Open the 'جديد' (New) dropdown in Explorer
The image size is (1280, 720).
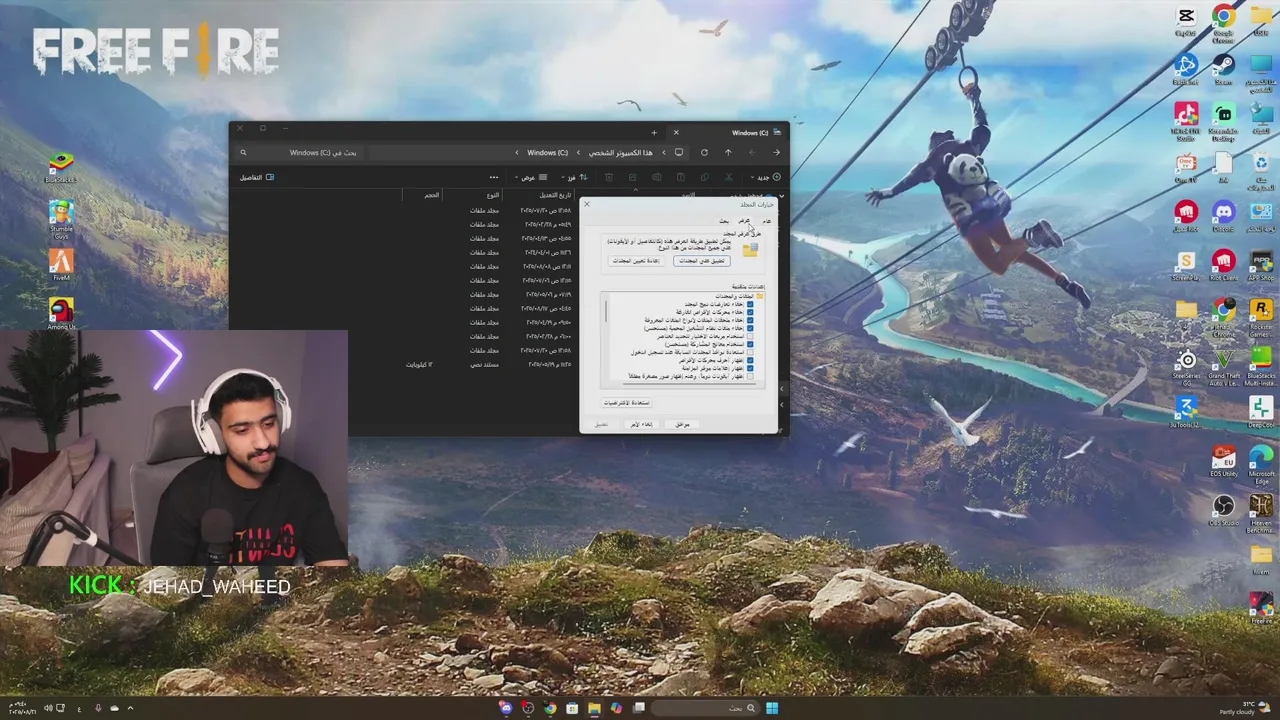[768, 177]
